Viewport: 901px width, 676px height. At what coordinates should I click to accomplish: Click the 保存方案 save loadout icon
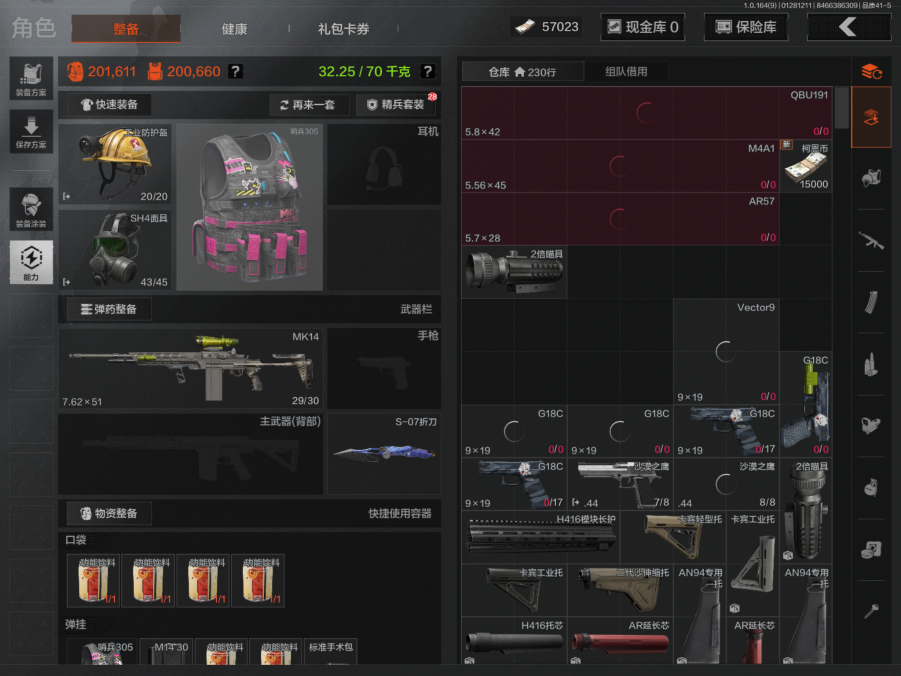pyautogui.click(x=30, y=131)
